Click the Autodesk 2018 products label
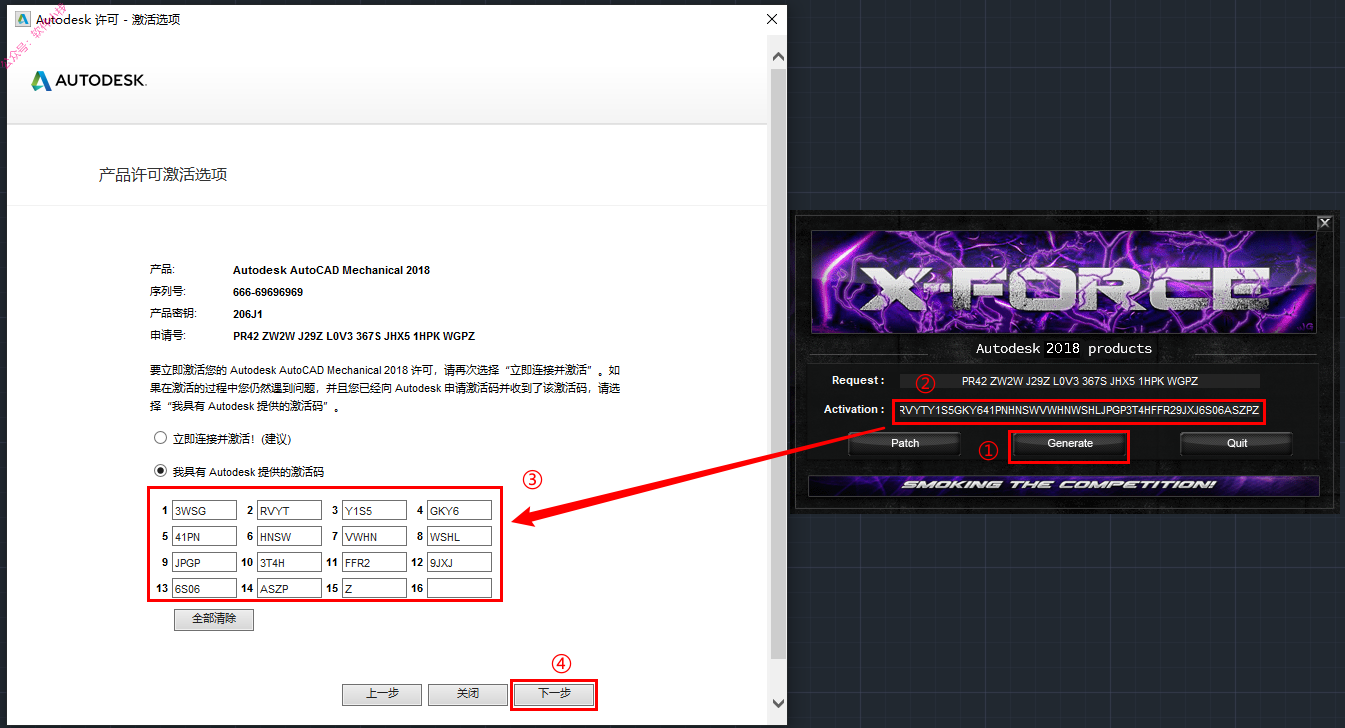1345x728 pixels. (x=1064, y=349)
